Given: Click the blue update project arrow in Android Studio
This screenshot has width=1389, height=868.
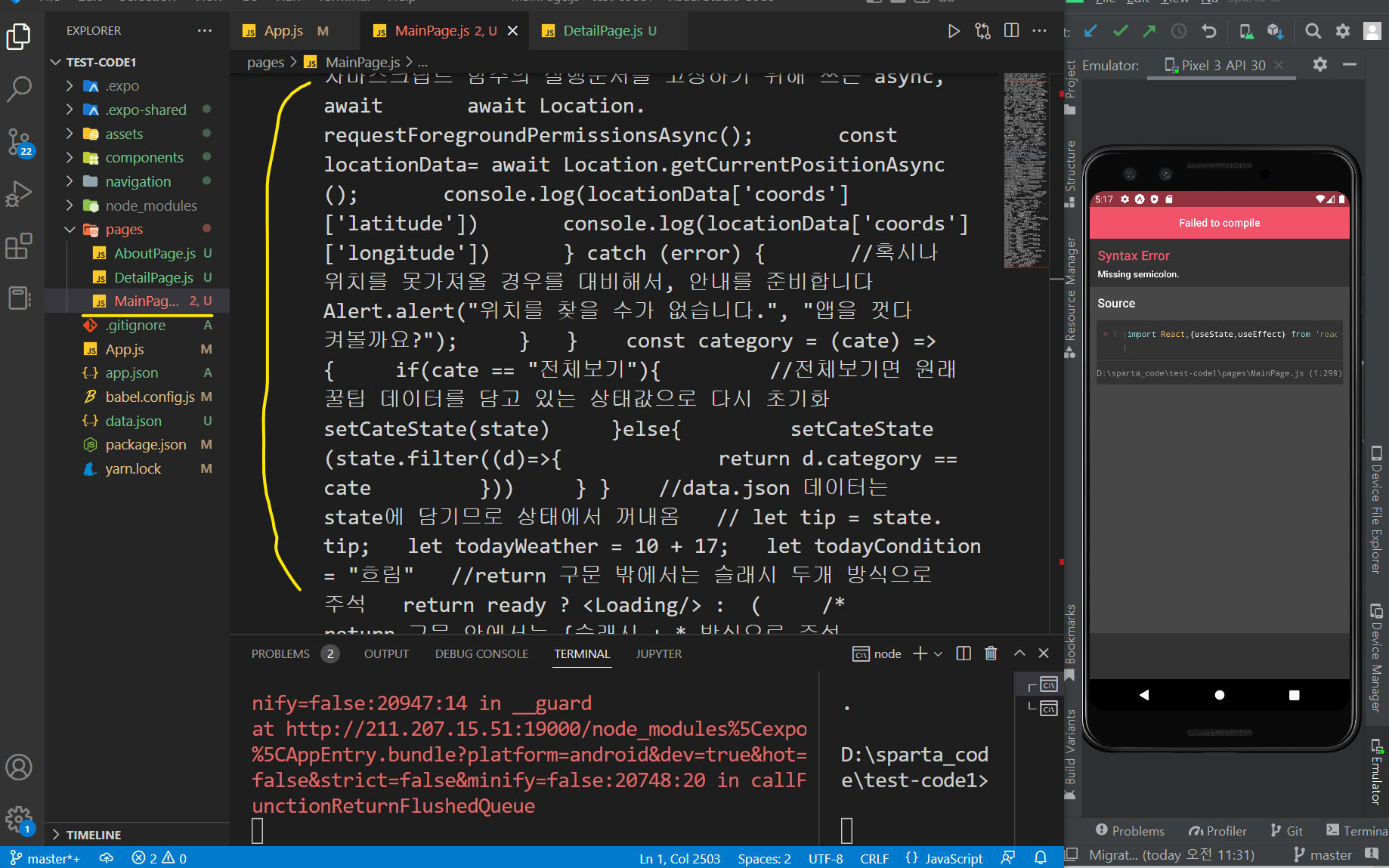Looking at the screenshot, I should click(x=1090, y=31).
